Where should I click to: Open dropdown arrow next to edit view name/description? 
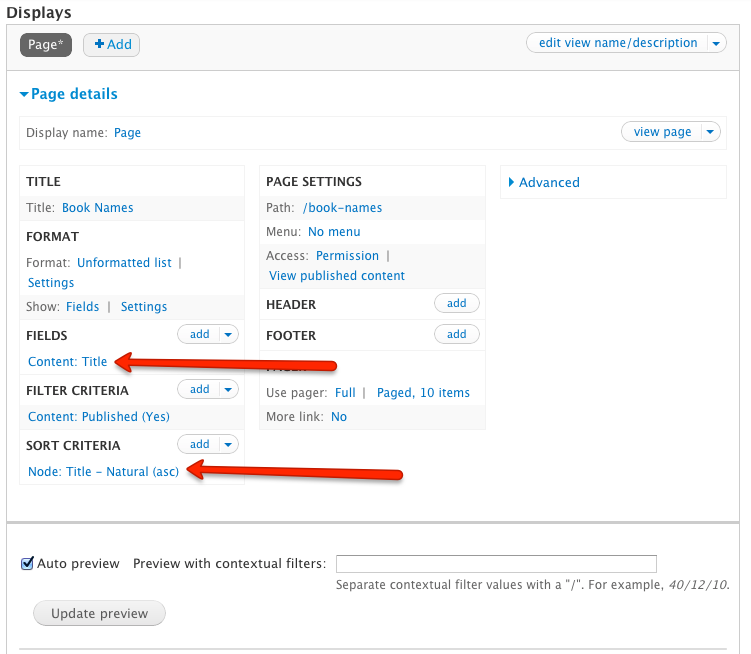point(716,43)
